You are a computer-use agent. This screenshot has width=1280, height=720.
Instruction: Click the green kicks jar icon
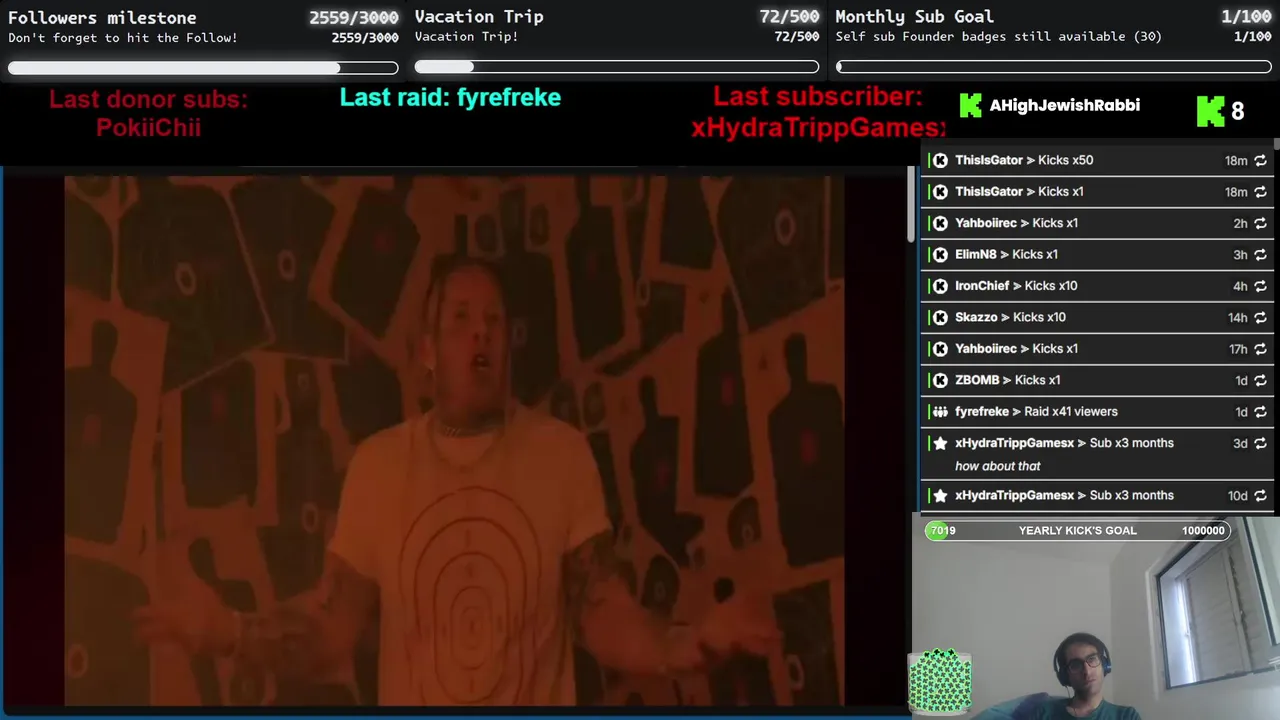point(940,682)
